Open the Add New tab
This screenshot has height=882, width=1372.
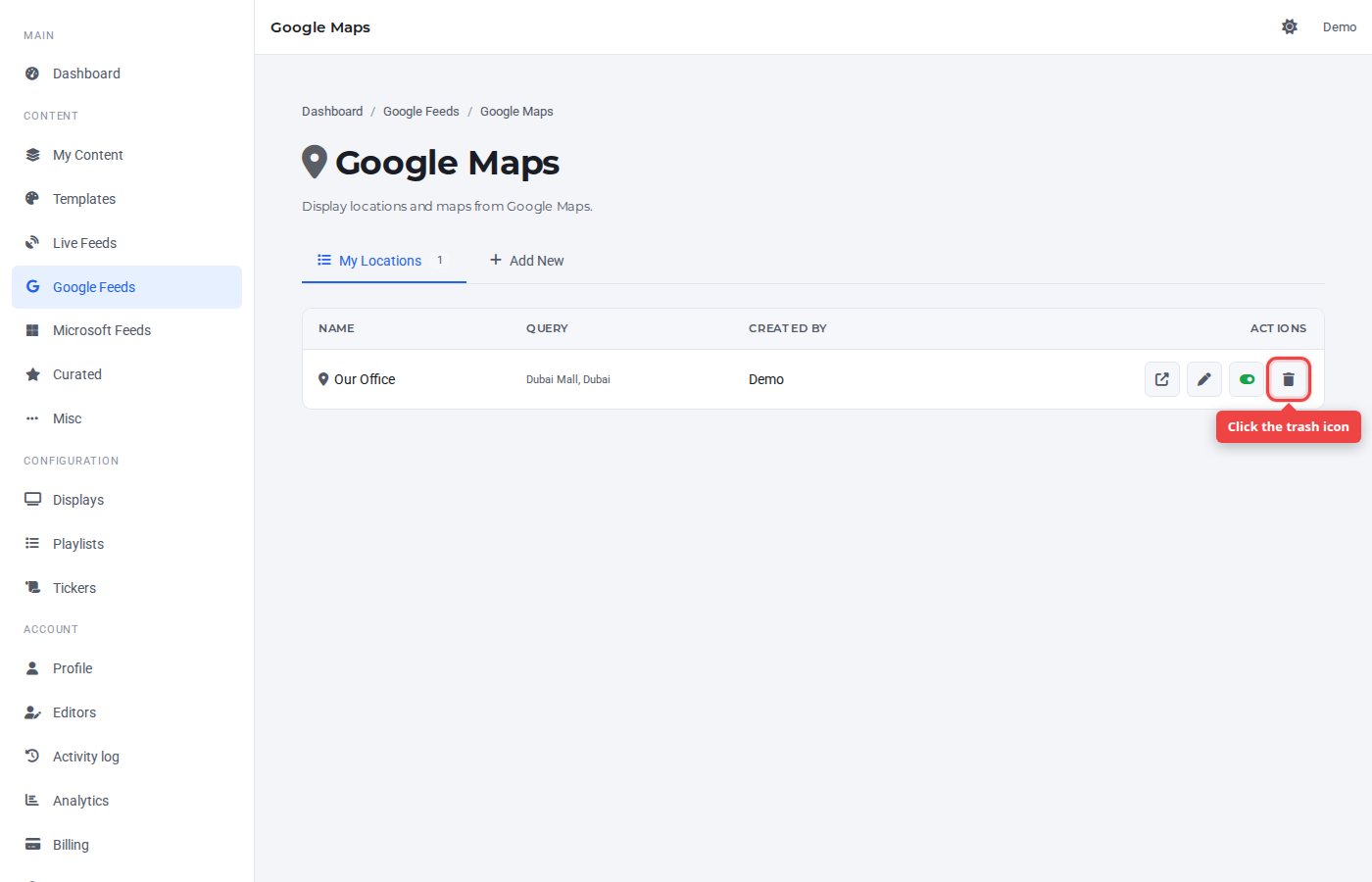coord(527,261)
